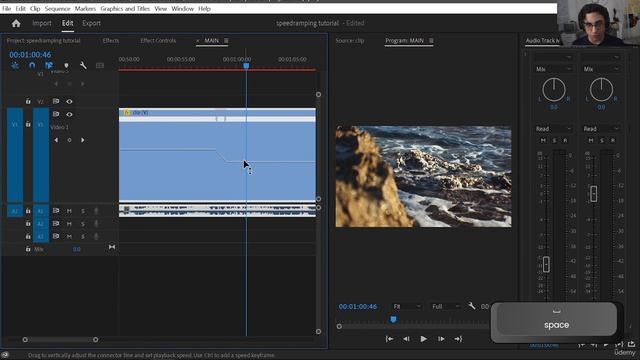
Task: Open right mixer strip top effects dropdown
Action: pos(600,58)
